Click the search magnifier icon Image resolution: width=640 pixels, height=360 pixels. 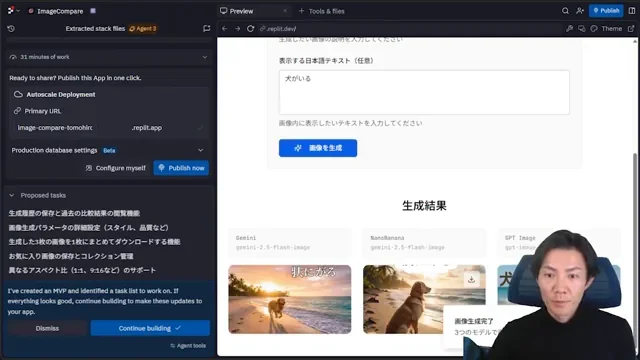pyautogui.click(x=565, y=11)
